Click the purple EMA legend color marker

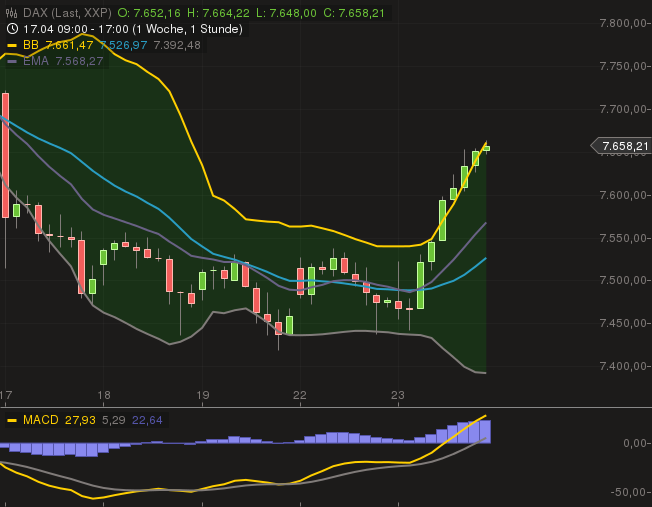12,61
